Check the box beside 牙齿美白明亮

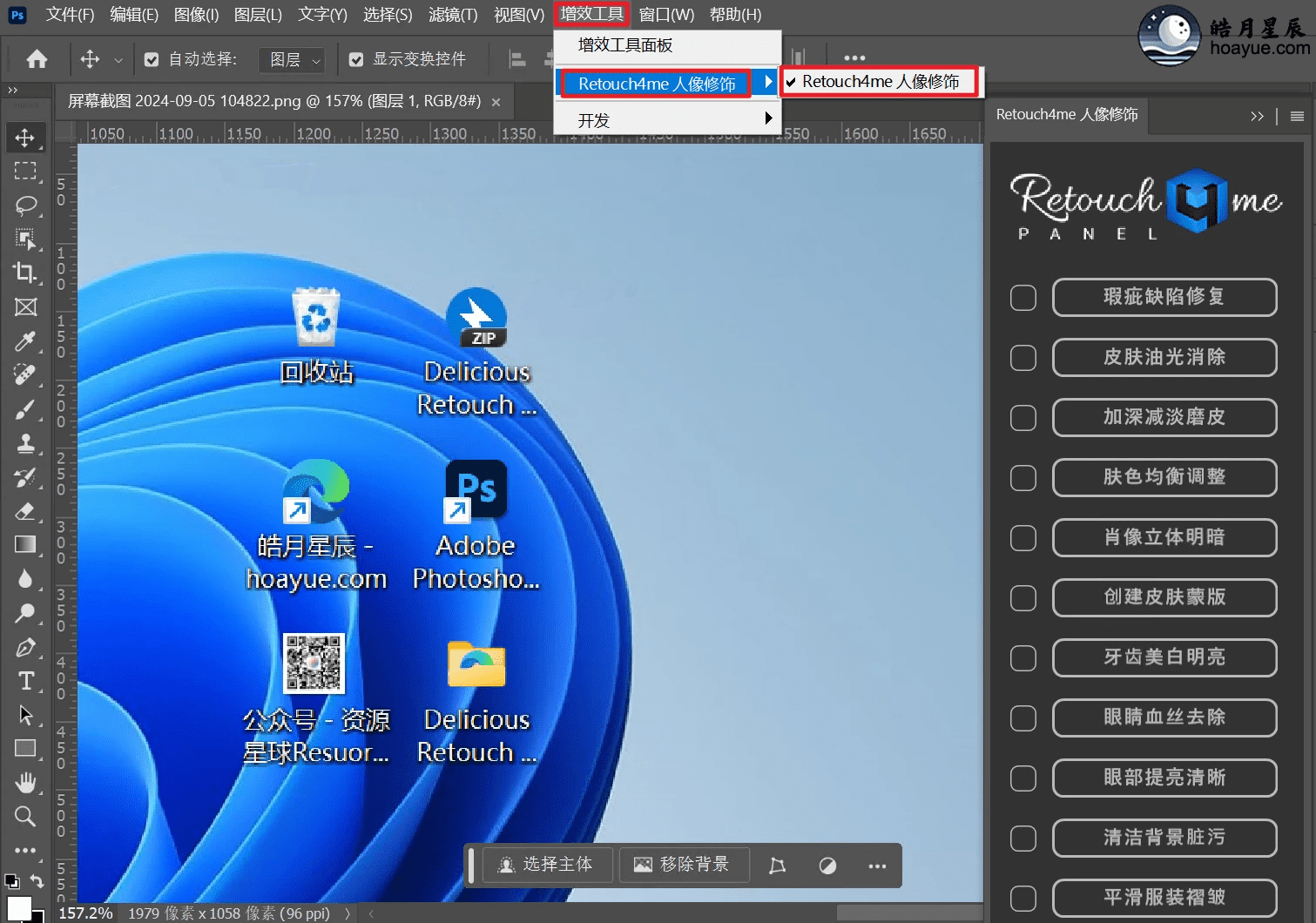(1023, 658)
